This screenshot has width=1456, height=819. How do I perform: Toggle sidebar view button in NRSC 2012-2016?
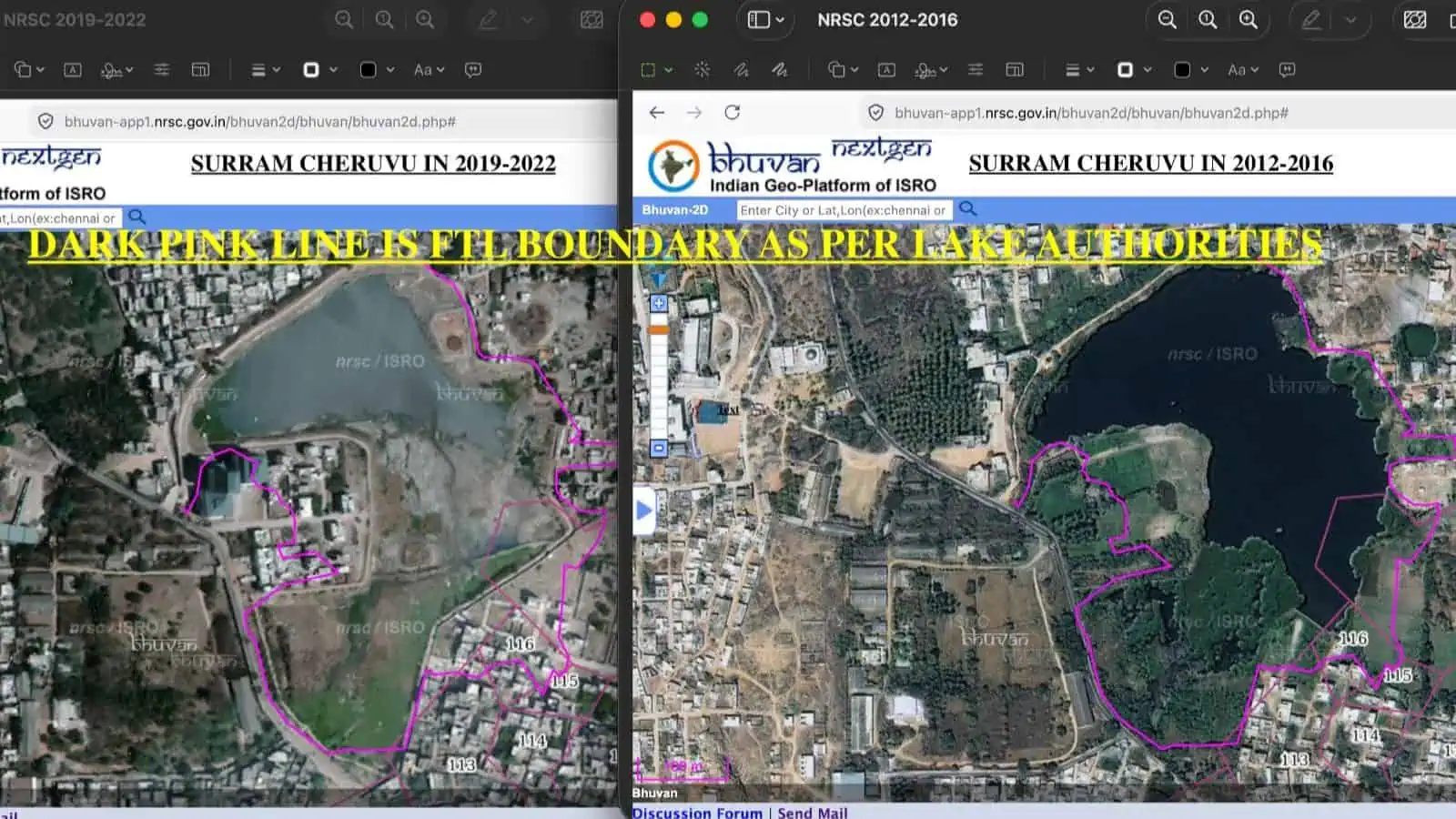coord(765,19)
